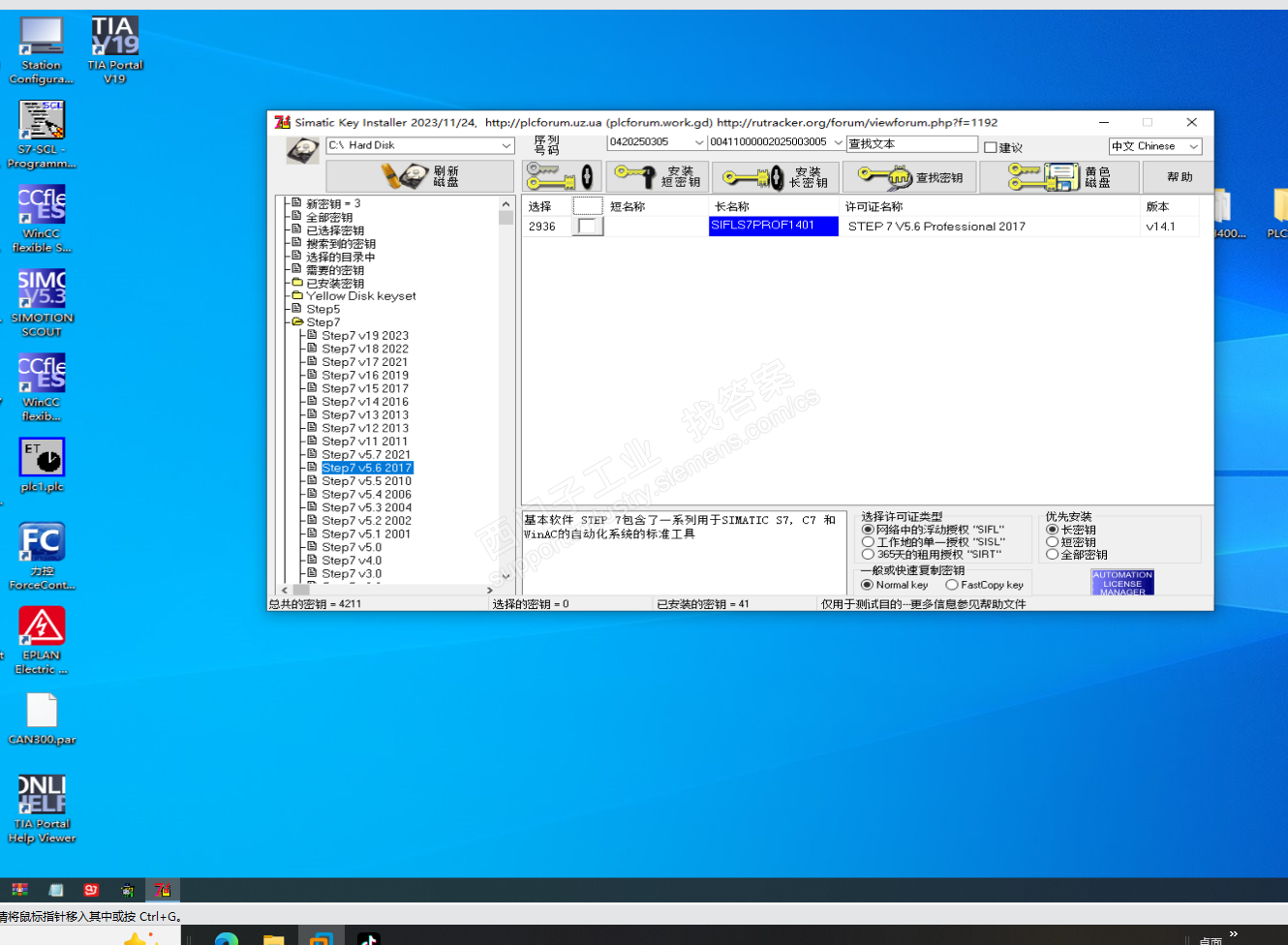
Task: Click the 帮助 help button
Action: [x=1180, y=176]
